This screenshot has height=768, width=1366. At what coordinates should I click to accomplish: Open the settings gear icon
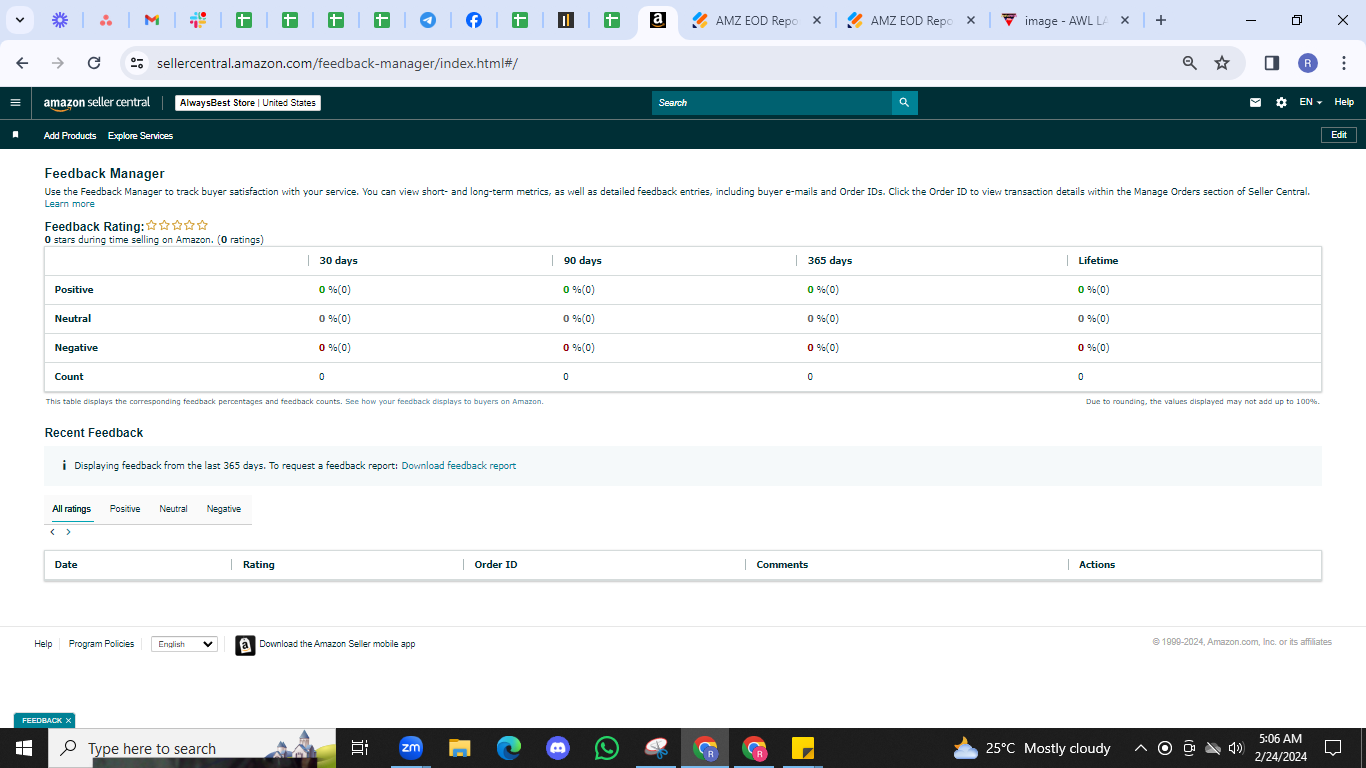pyautogui.click(x=1281, y=102)
